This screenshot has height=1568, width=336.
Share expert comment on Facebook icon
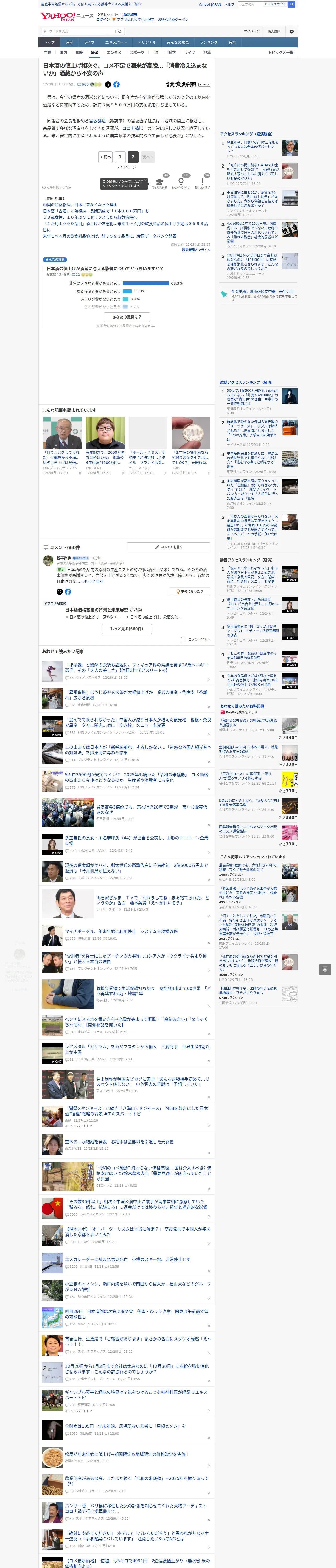pyautogui.click(x=68, y=591)
